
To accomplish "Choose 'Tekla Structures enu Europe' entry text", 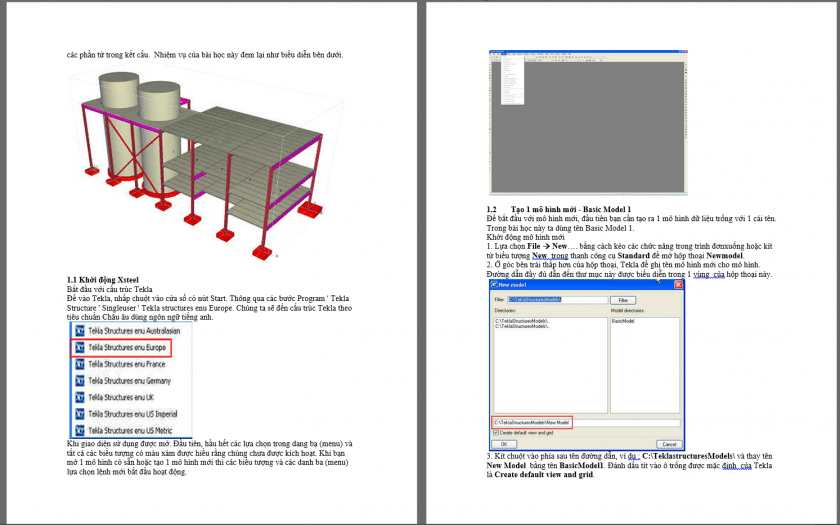I will coord(127,347).
